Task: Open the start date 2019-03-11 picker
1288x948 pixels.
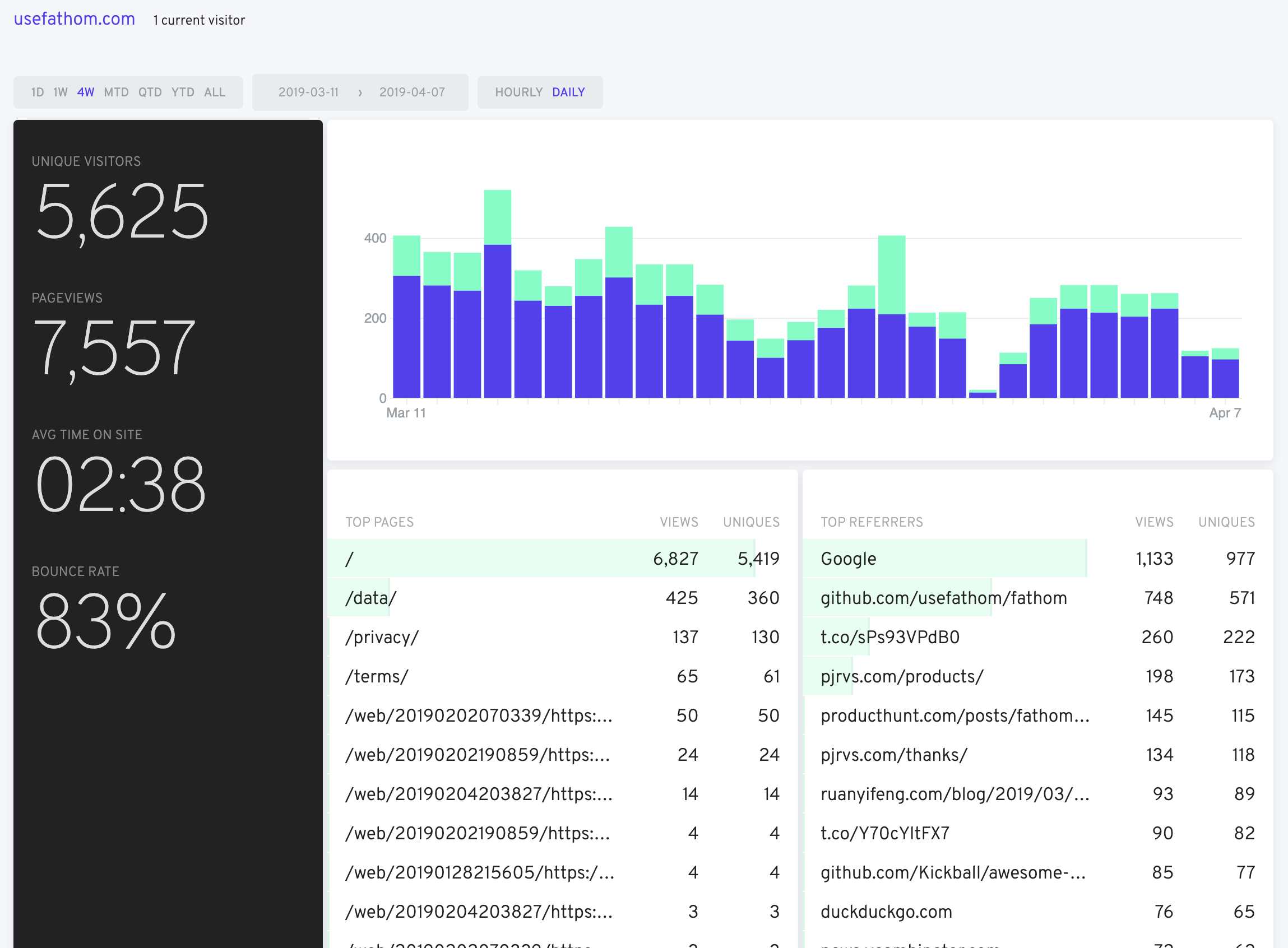Action: click(309, 92)
